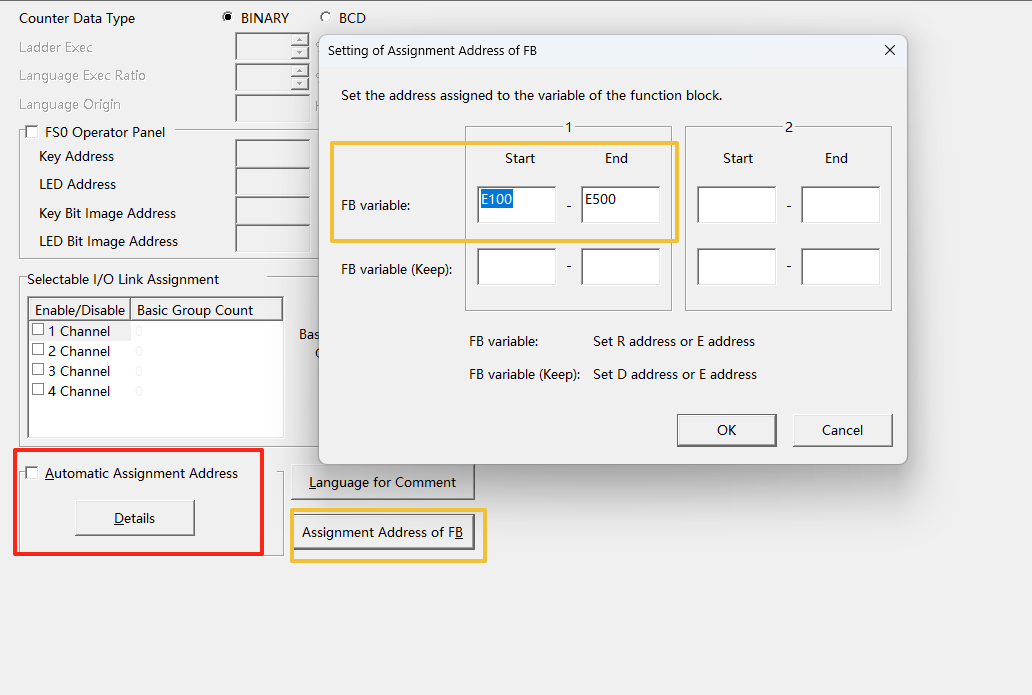
Task: Tick the 1 Channel checkbox
Action: [x=38, y=330]
